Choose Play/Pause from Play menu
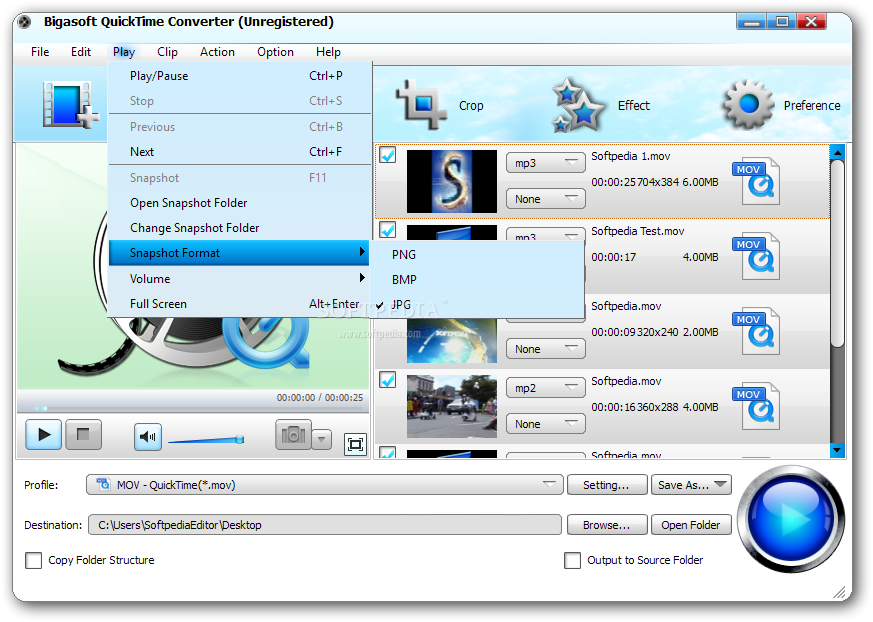This screenshot has height=622, width=873. (239, 76)
